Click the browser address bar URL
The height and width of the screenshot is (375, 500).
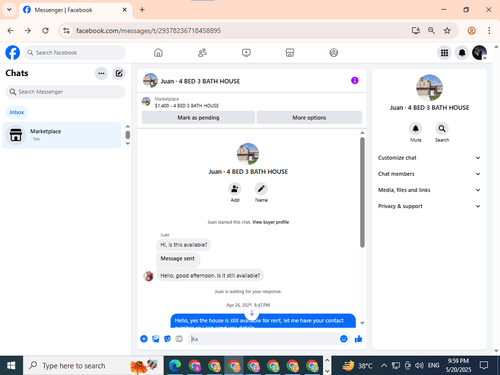[148, 31]
